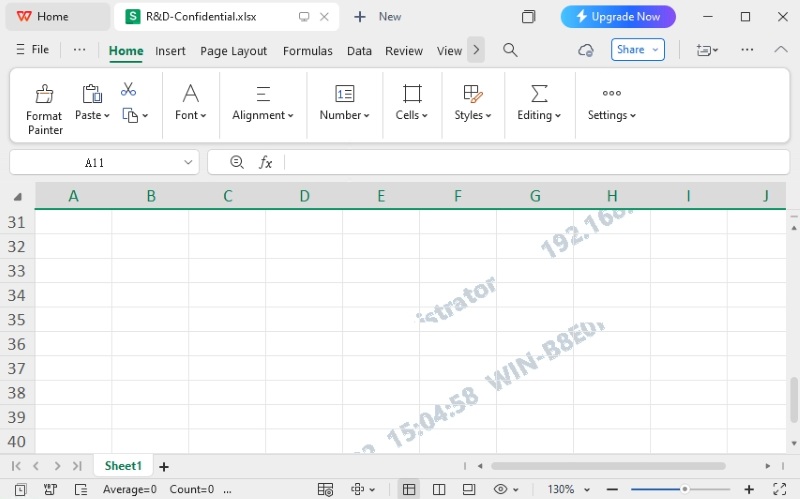Expand the Name Box dropdown arrow

coord(188,162)
